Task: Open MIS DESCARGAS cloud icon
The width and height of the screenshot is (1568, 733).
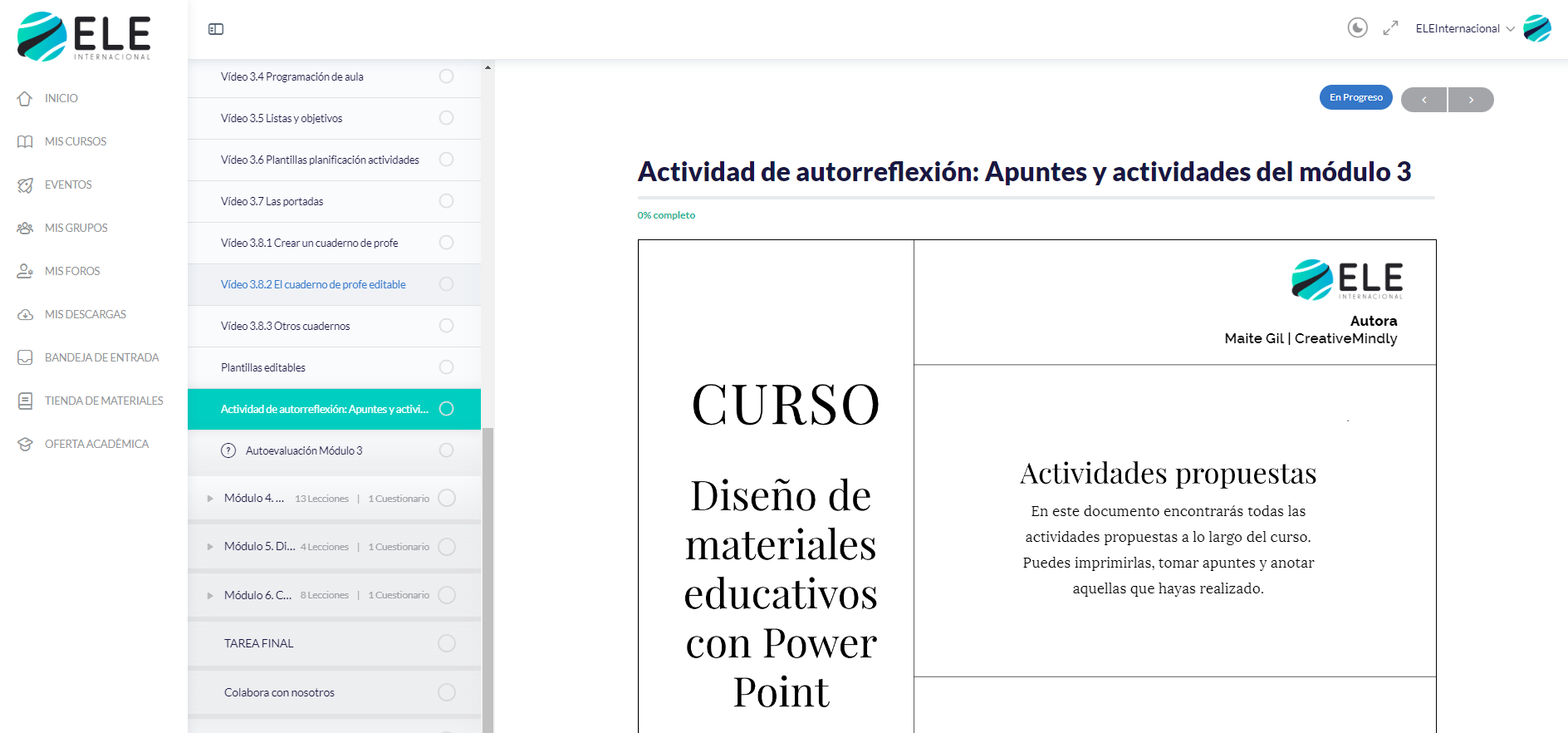Action: pos(25,314)
